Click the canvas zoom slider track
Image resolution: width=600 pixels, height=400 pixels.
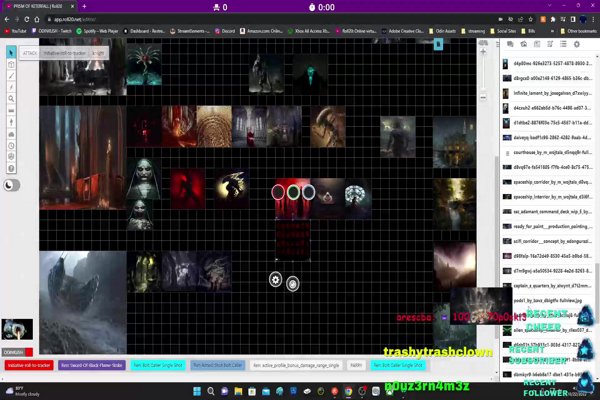(x=483, y=75)
